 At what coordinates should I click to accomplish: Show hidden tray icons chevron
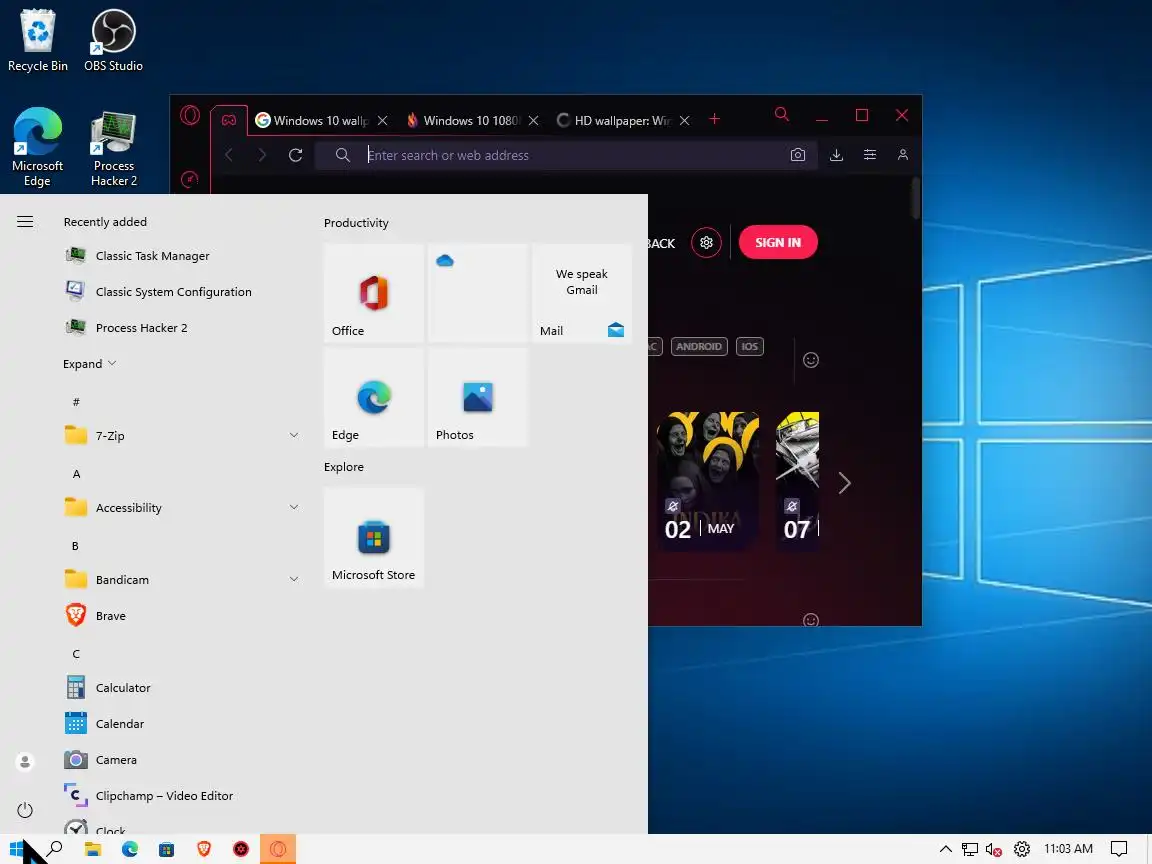946,849
